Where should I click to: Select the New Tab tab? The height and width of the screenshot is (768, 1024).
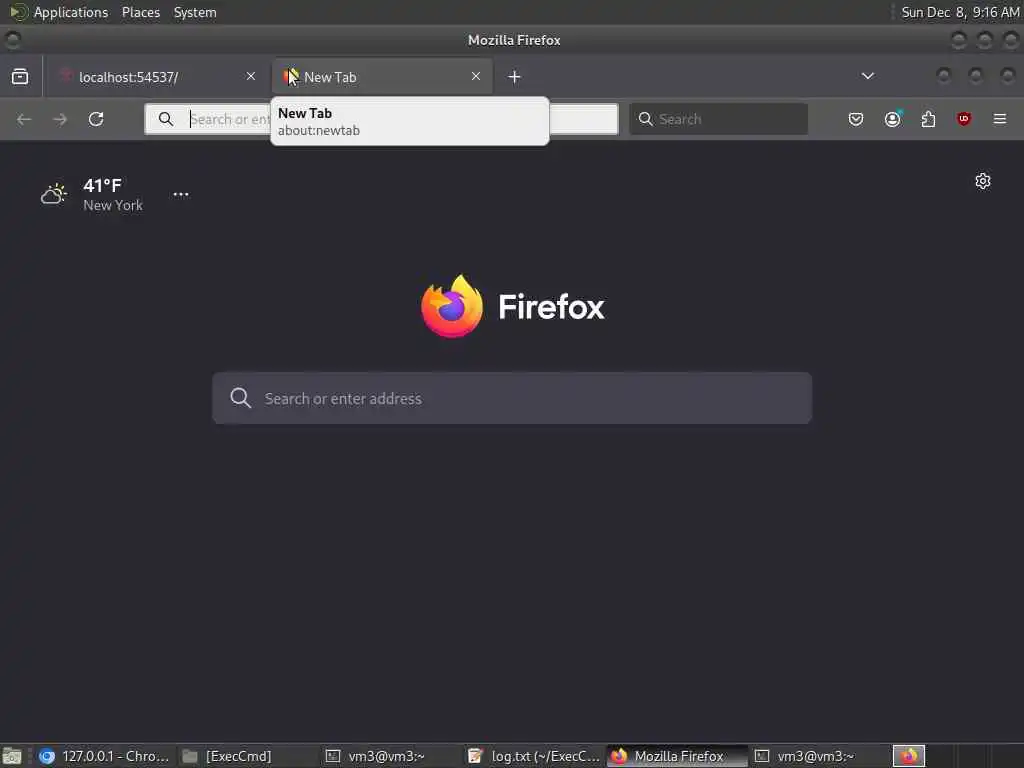tap(382, 77)
